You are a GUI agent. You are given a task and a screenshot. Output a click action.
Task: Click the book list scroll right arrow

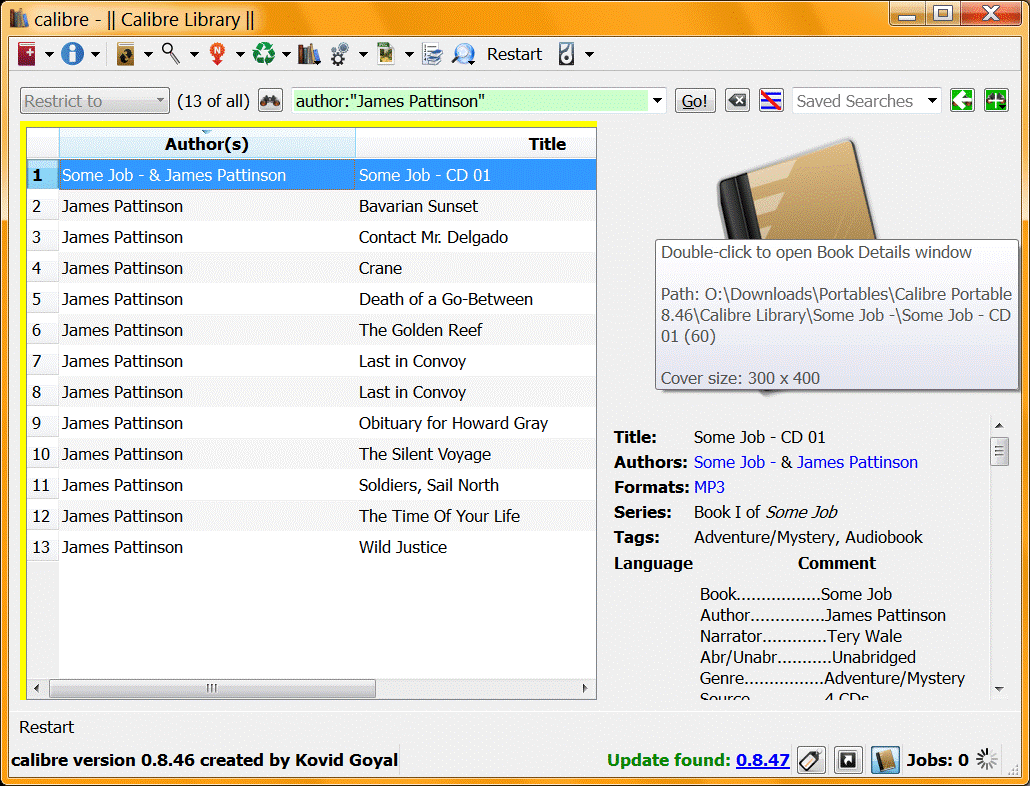[585, 688]
